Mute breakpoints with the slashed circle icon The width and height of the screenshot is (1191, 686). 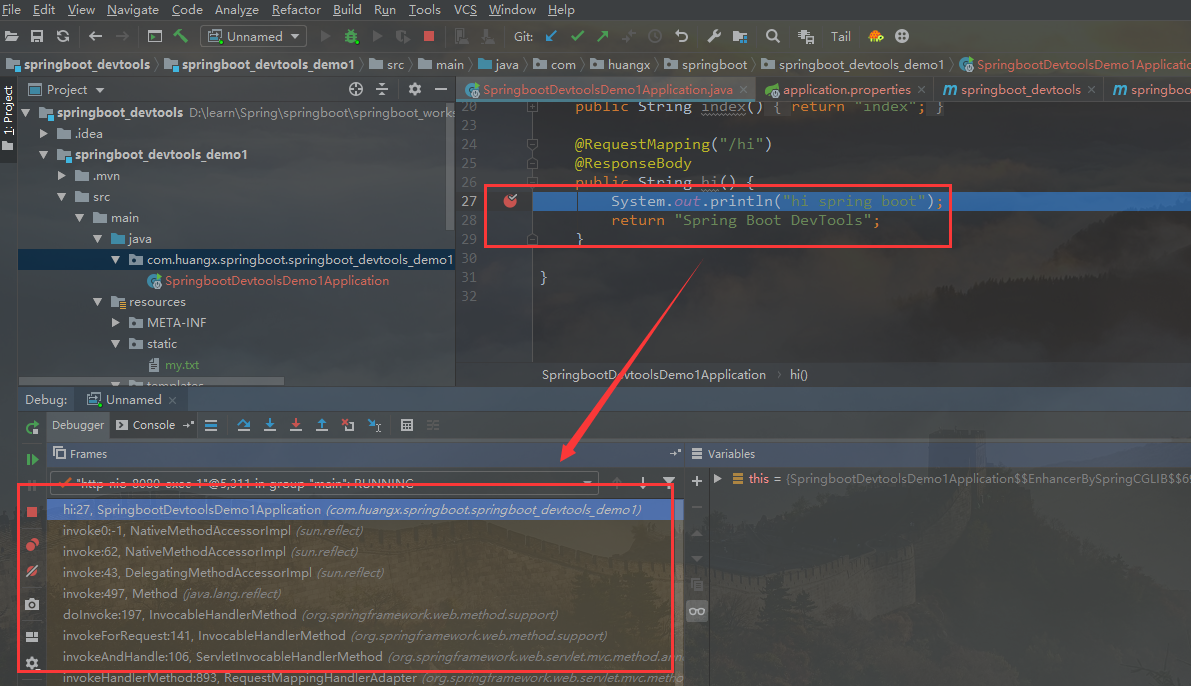[x=32, y=571]
